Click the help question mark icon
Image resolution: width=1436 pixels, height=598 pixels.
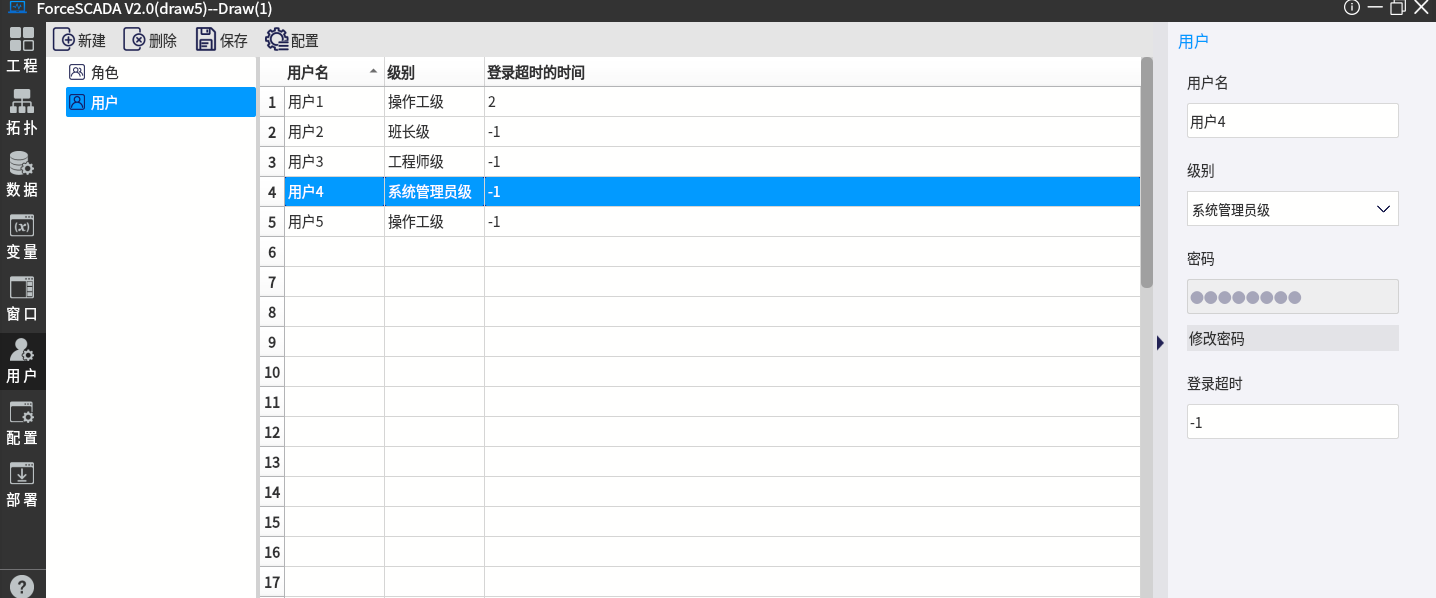tap(22, 586)
